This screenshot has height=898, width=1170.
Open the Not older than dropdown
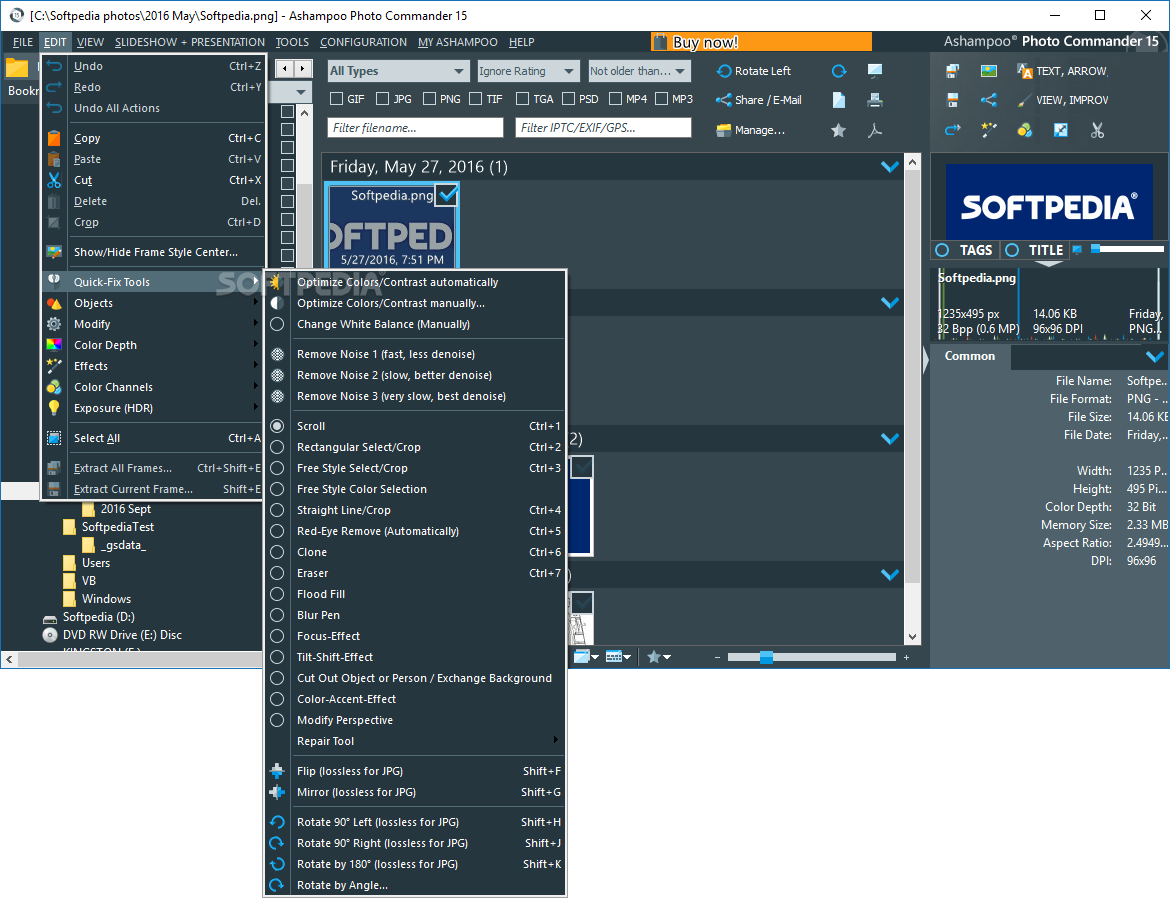[x=639, y=71]
